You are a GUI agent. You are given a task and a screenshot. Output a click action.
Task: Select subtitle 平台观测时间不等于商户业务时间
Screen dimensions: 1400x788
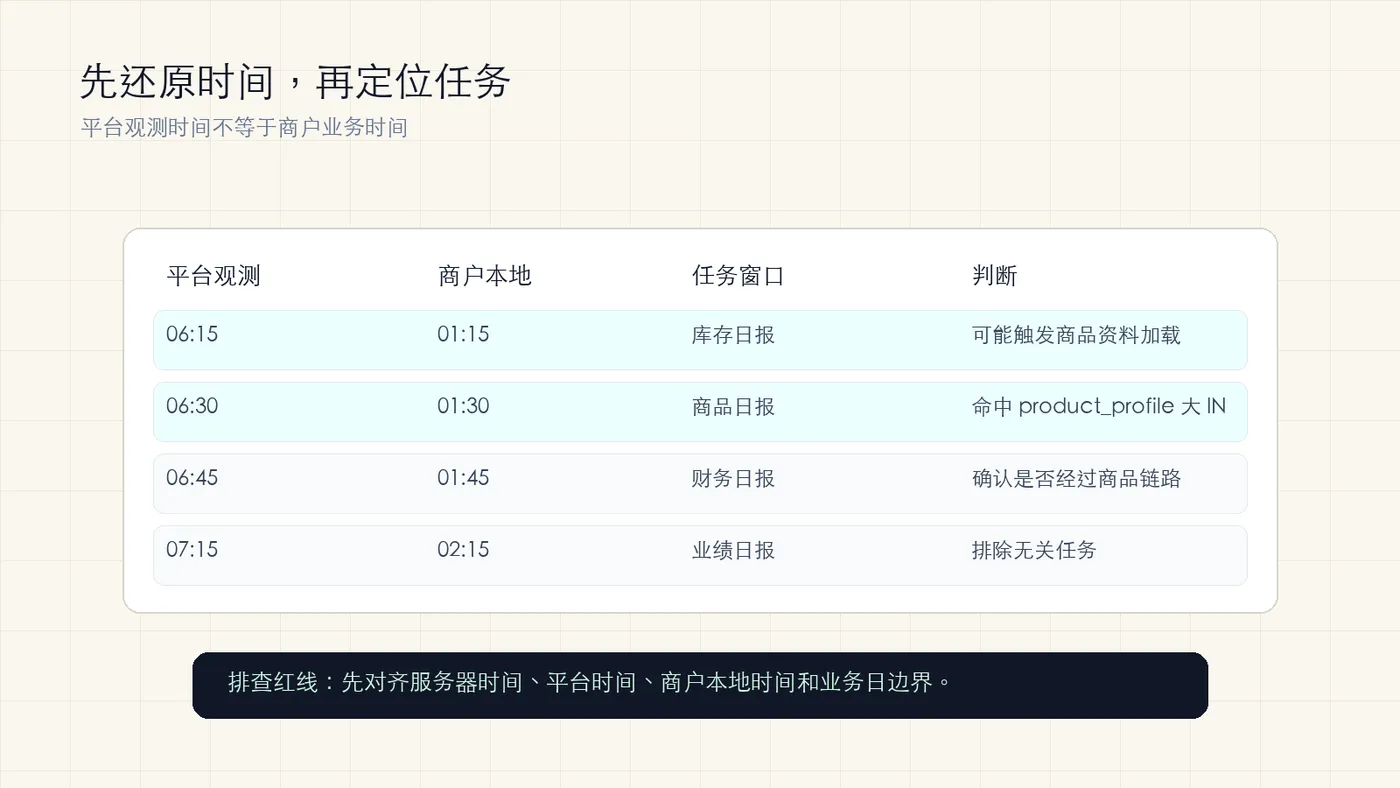pos(244,128)
